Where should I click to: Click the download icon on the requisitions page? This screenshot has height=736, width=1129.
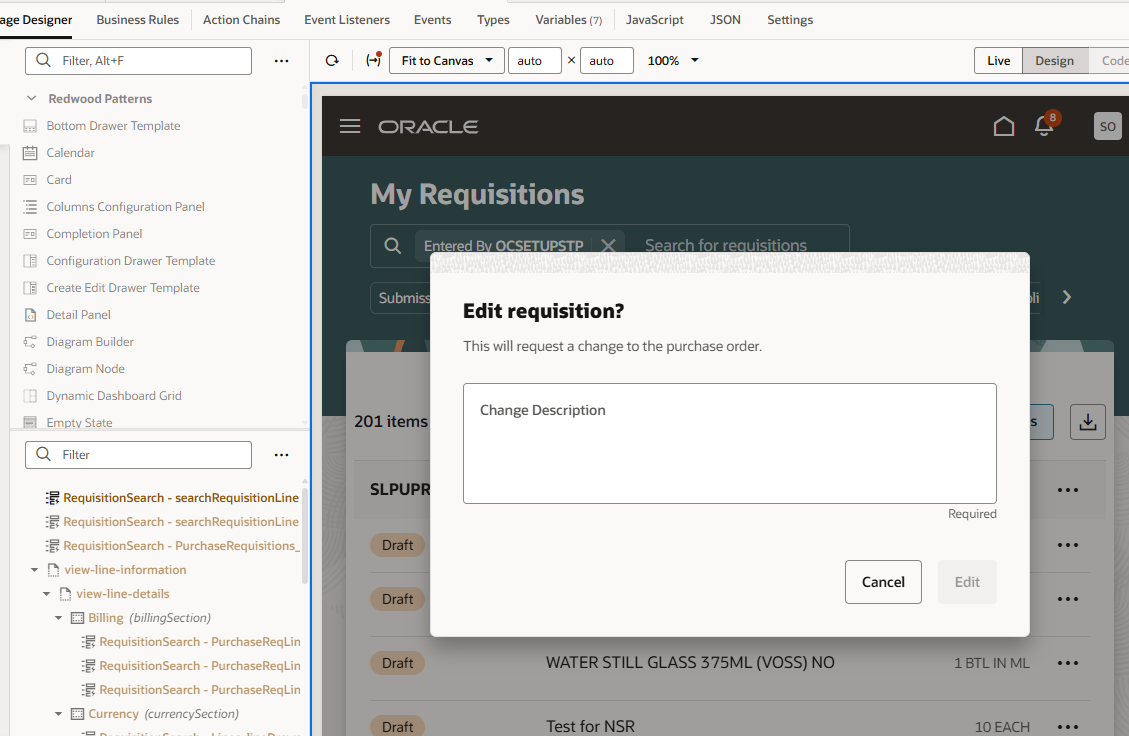(x=1088, y=421)
